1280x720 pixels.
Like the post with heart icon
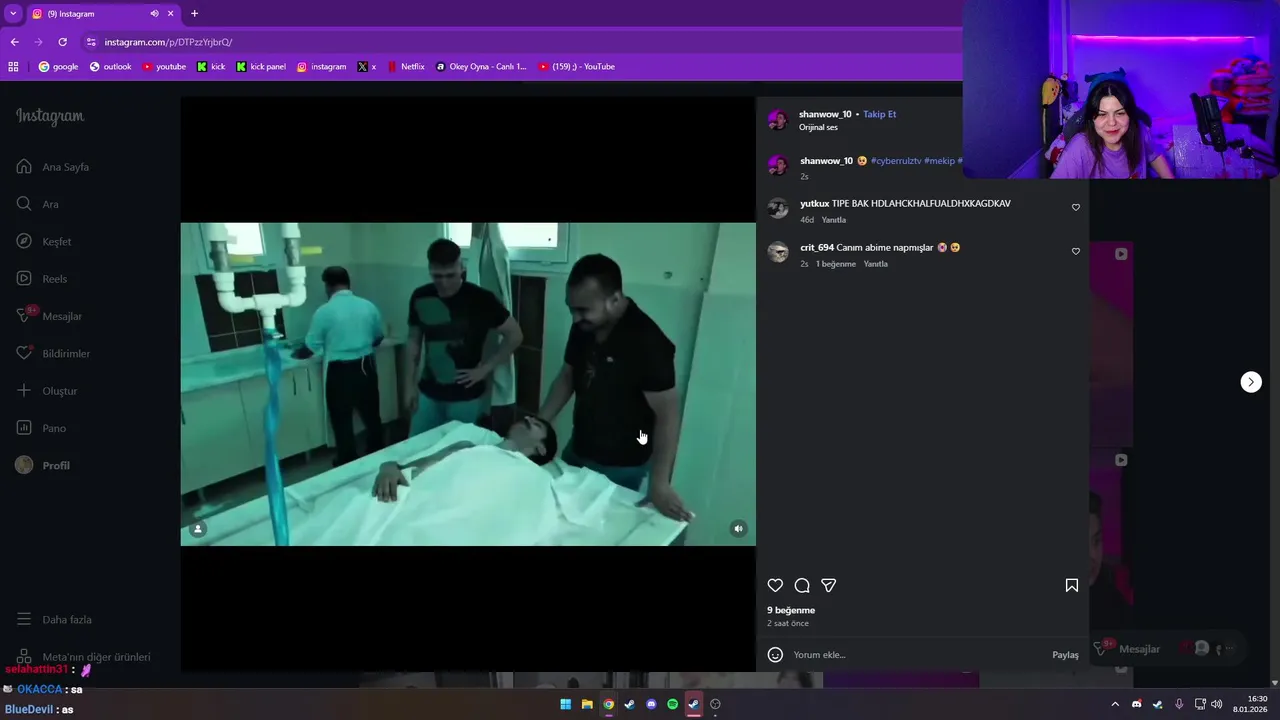coord(775,585)
